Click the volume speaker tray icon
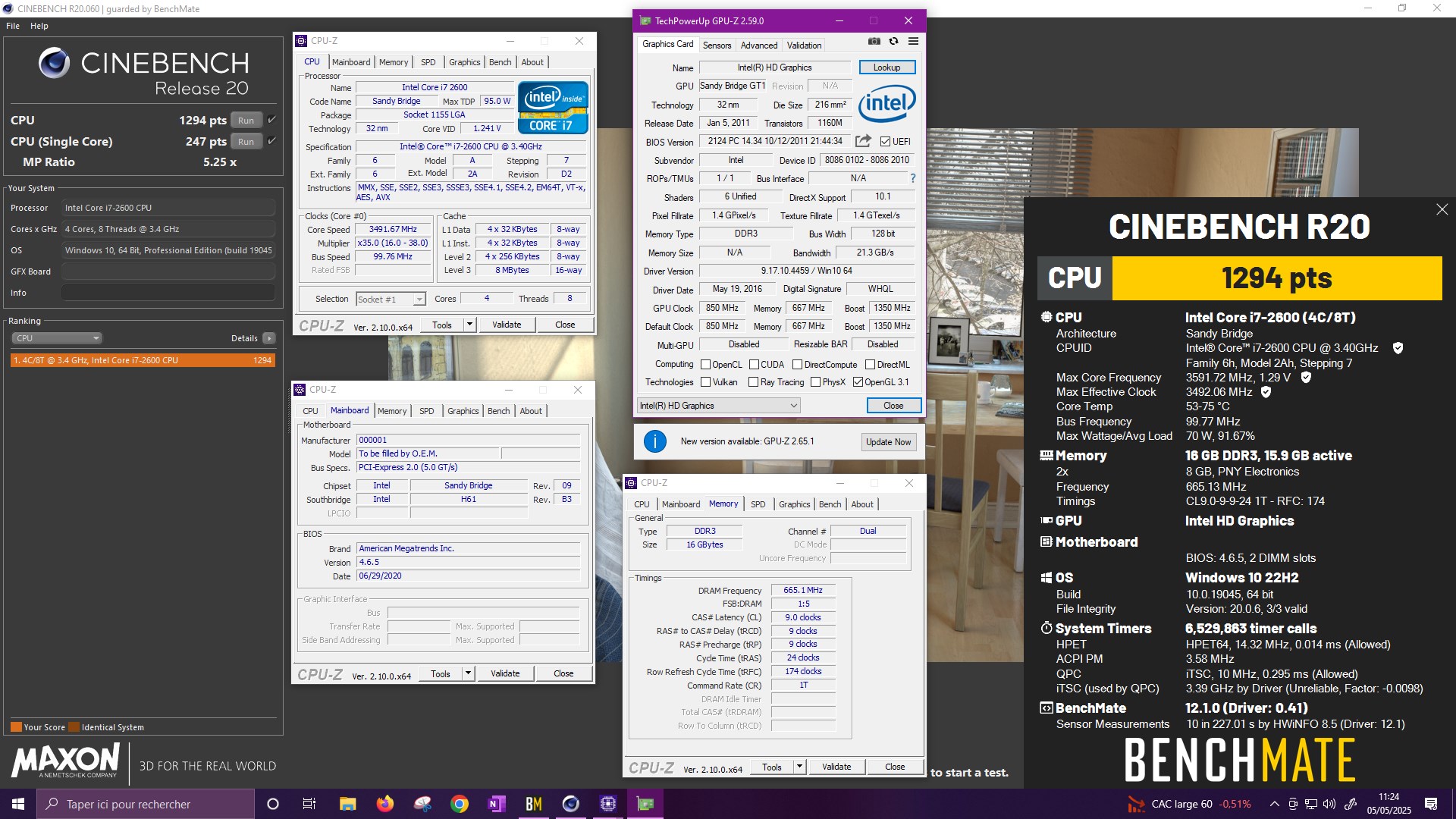The width and height of the screenshot is (1456, 819). tap(1329, 804)
